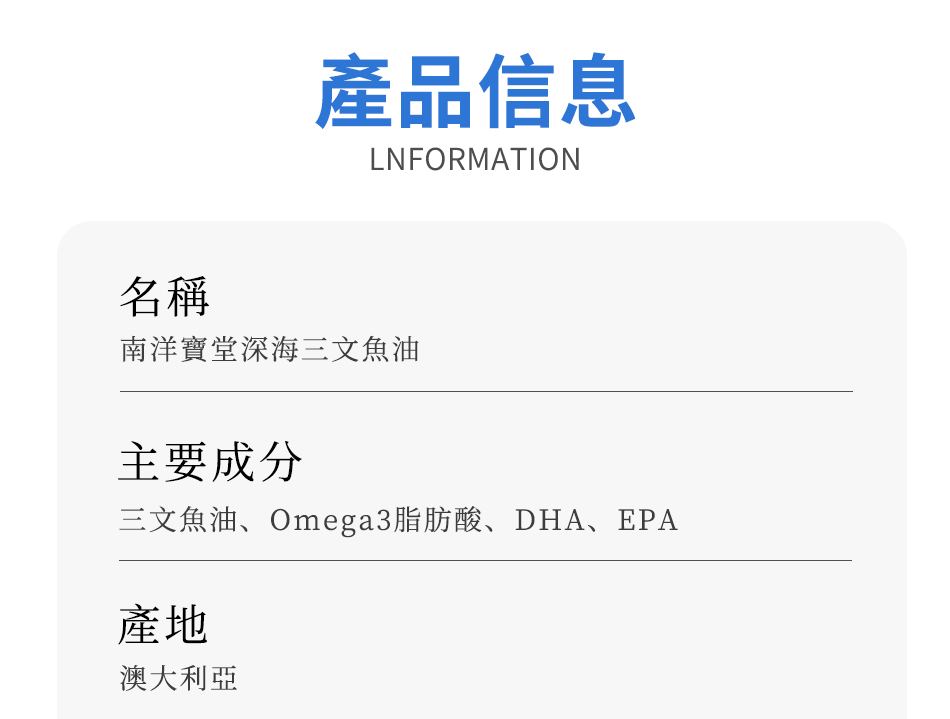Screen dimensions: 950x719
Task: Click 三文魚油 in the ingredients line
Action: tap(179, 521)
